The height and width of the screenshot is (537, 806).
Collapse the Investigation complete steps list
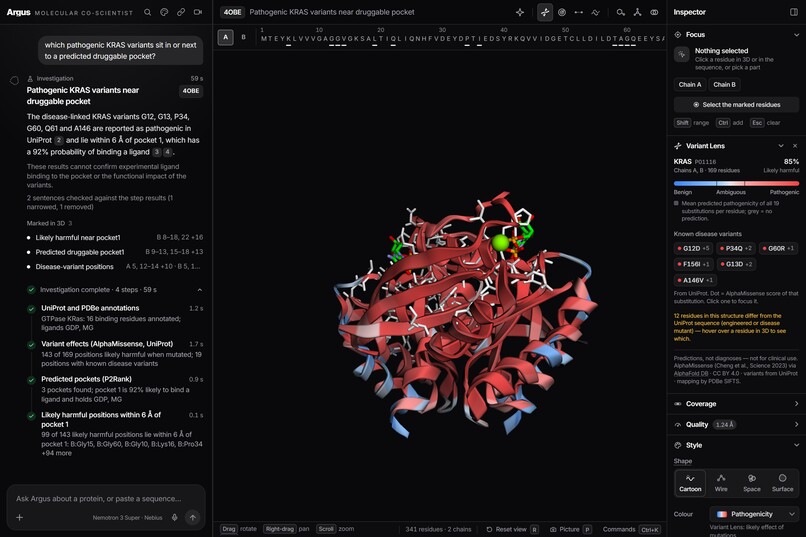click(x=199, y=290)
